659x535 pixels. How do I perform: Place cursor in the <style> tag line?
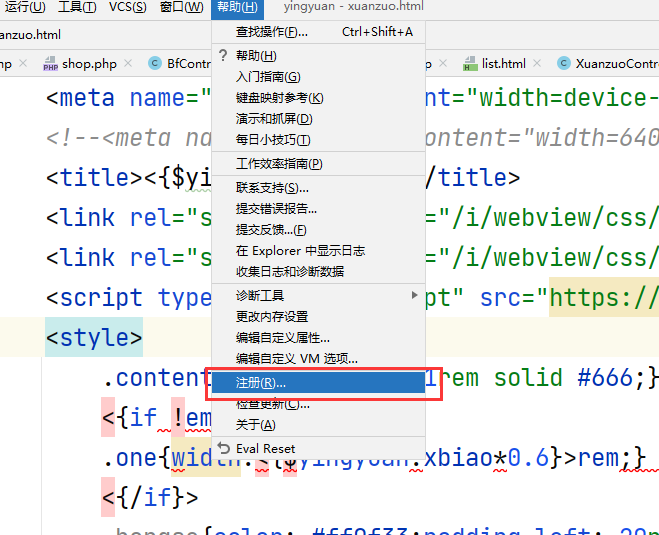click(x=94, y=337)
